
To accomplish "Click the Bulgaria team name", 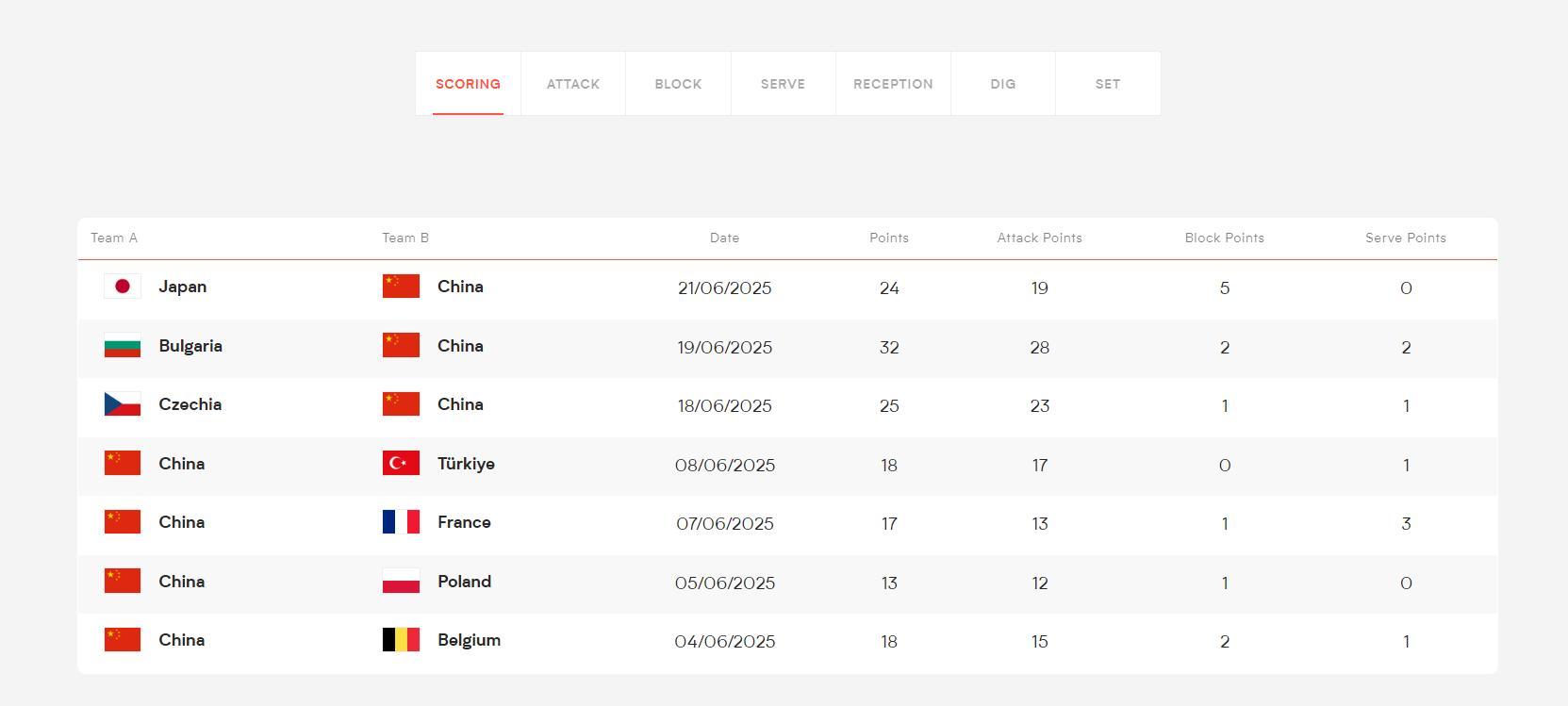I will (x=190, y=346).
